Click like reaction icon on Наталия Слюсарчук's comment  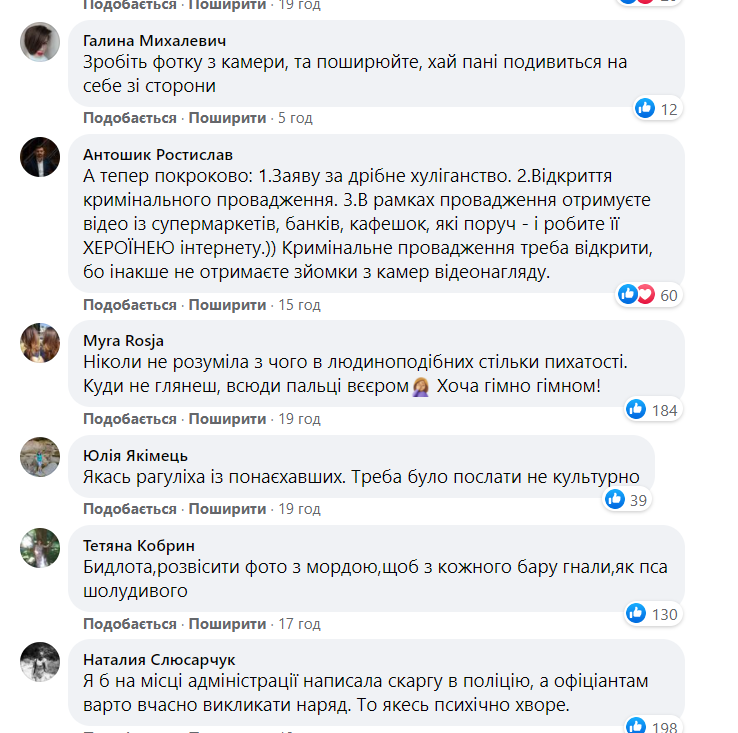click(x=636, y=725)
